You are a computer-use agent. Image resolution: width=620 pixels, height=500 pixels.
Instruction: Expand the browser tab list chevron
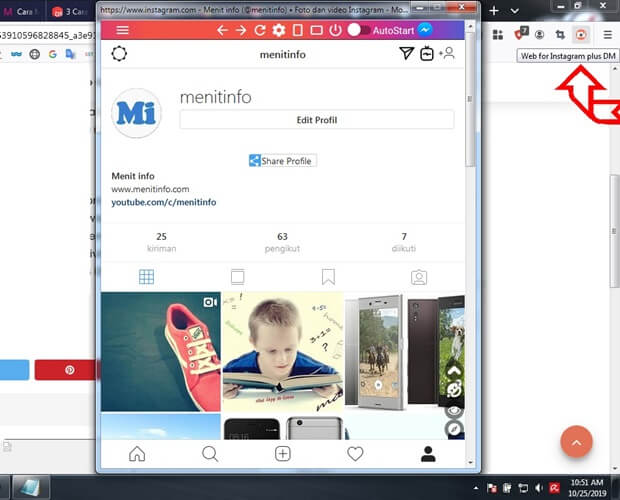514,11
